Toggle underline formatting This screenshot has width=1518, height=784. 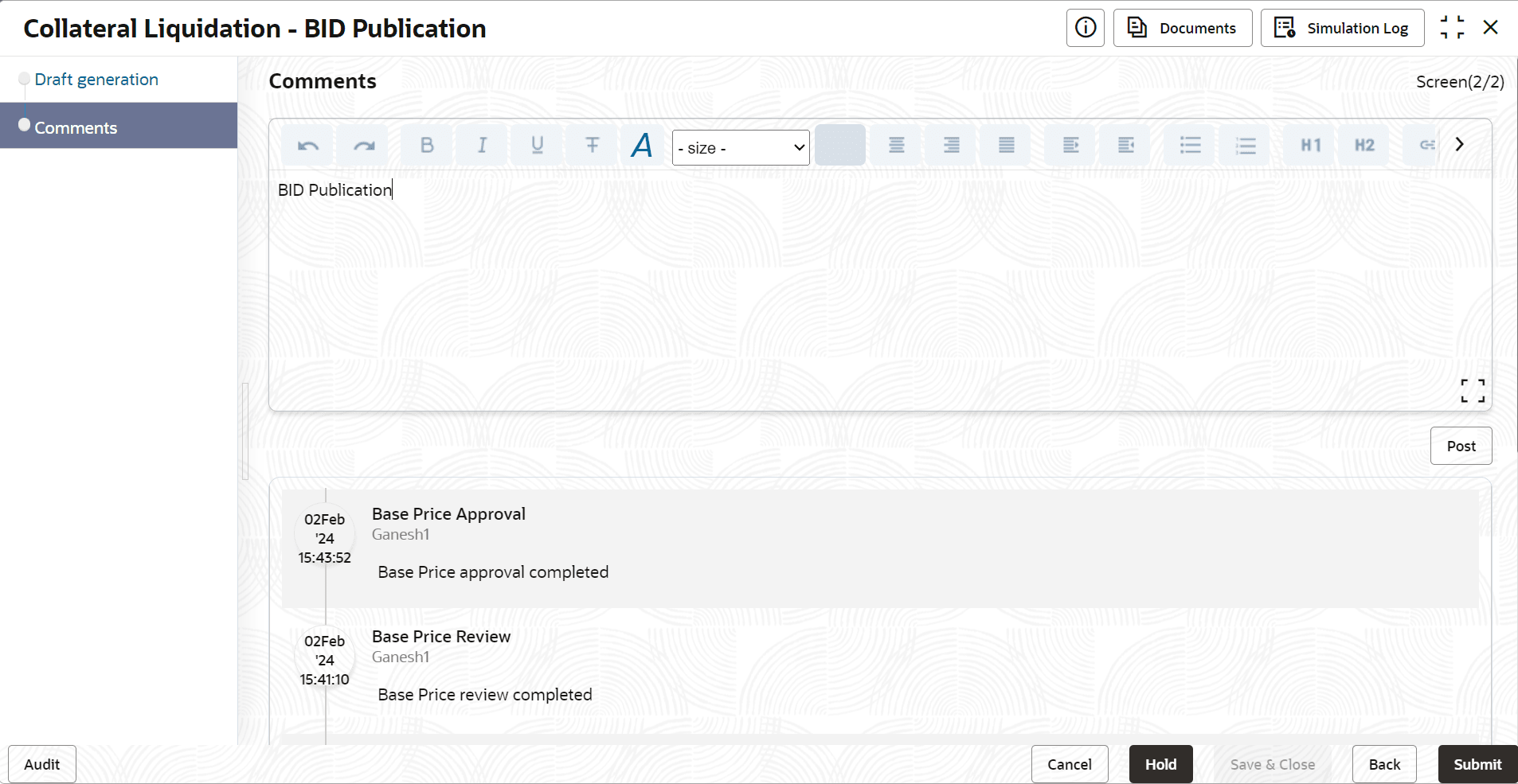[x=538, y=145]
